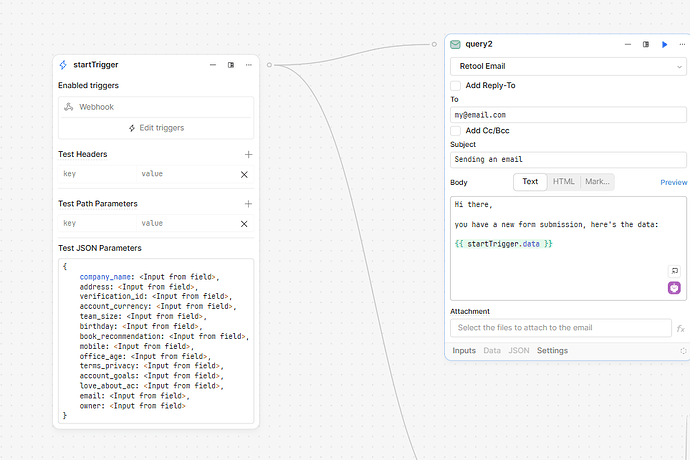Click the Test Headers value field
The image size is (690, 460).
point(187,174)
